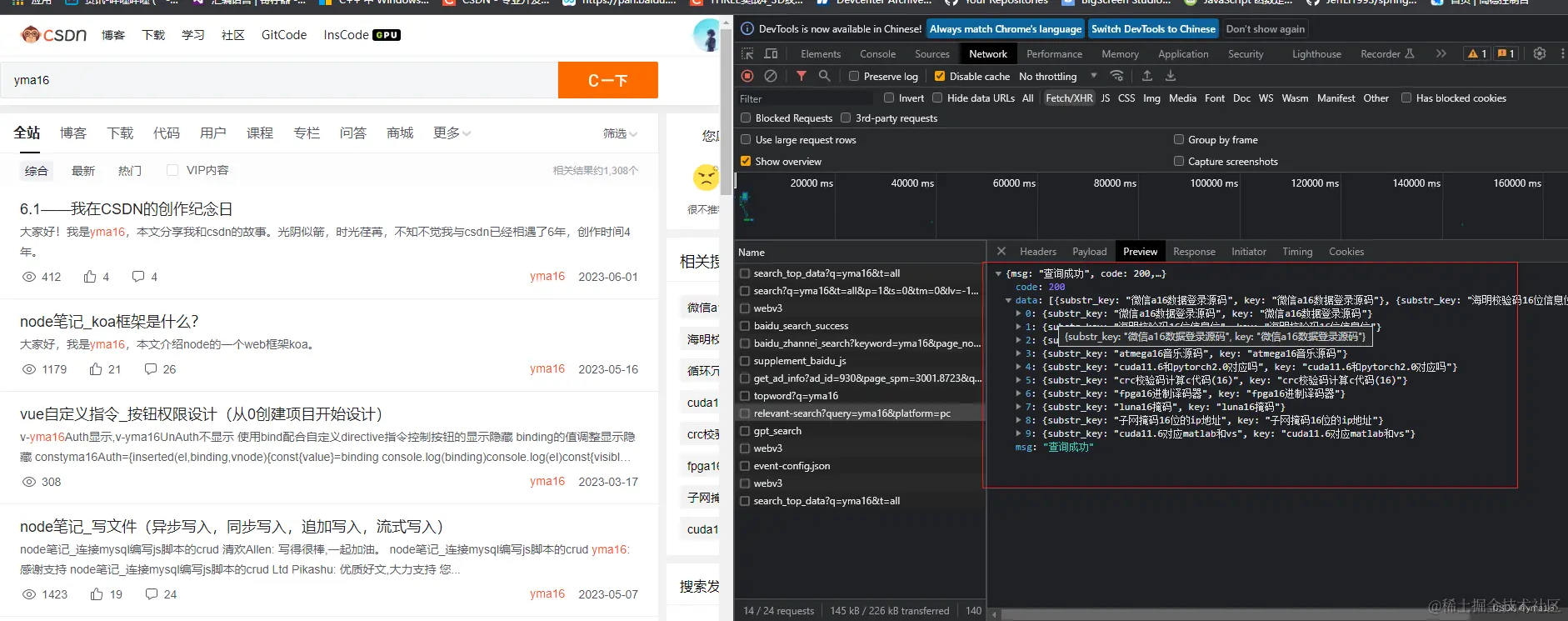Check Blocked Requests checkbox

tap(746, 118)
